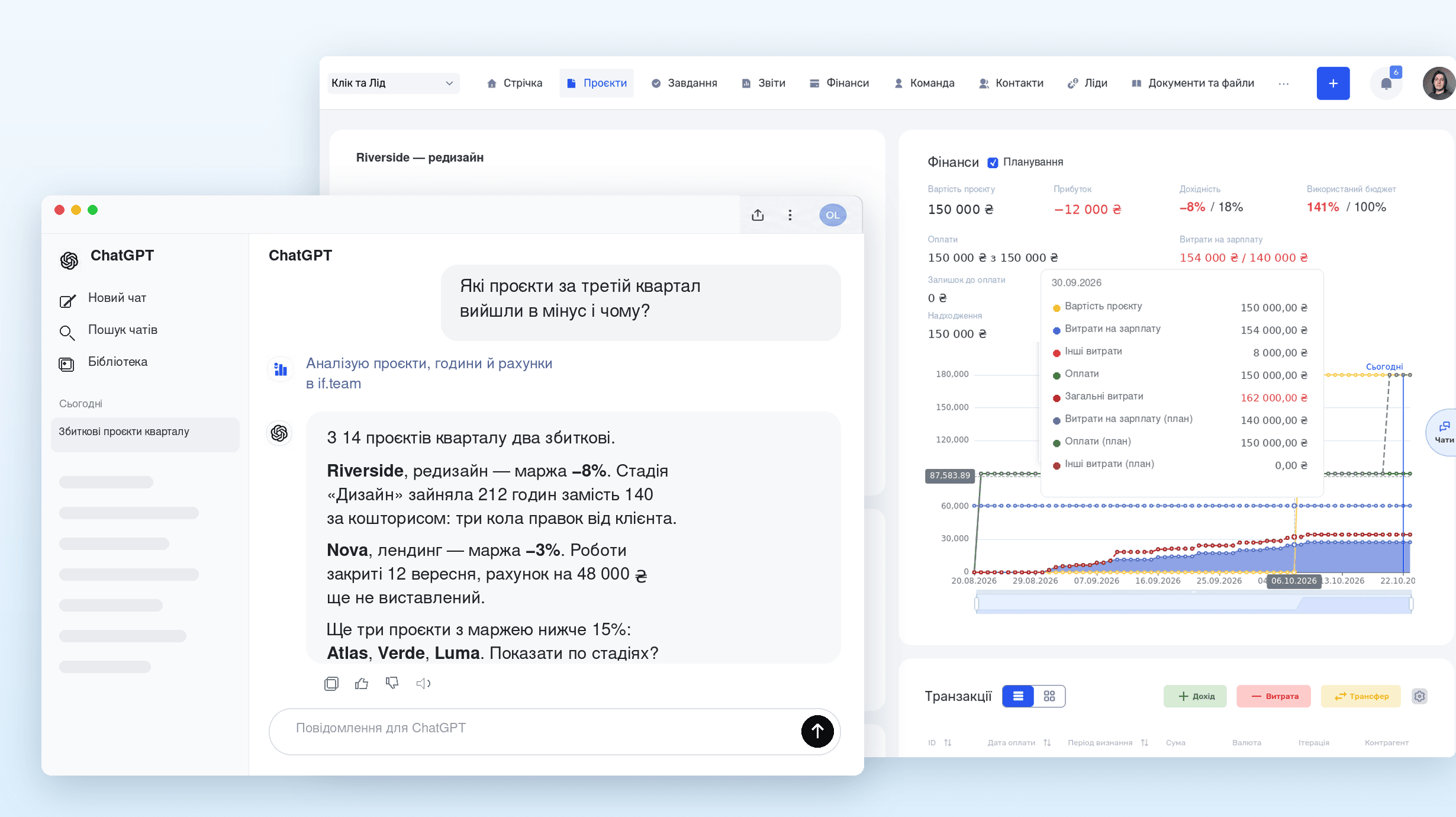Open Пошук чатів
The width and height of the screenshot is (1456, 817).
(x=108, y=330)
